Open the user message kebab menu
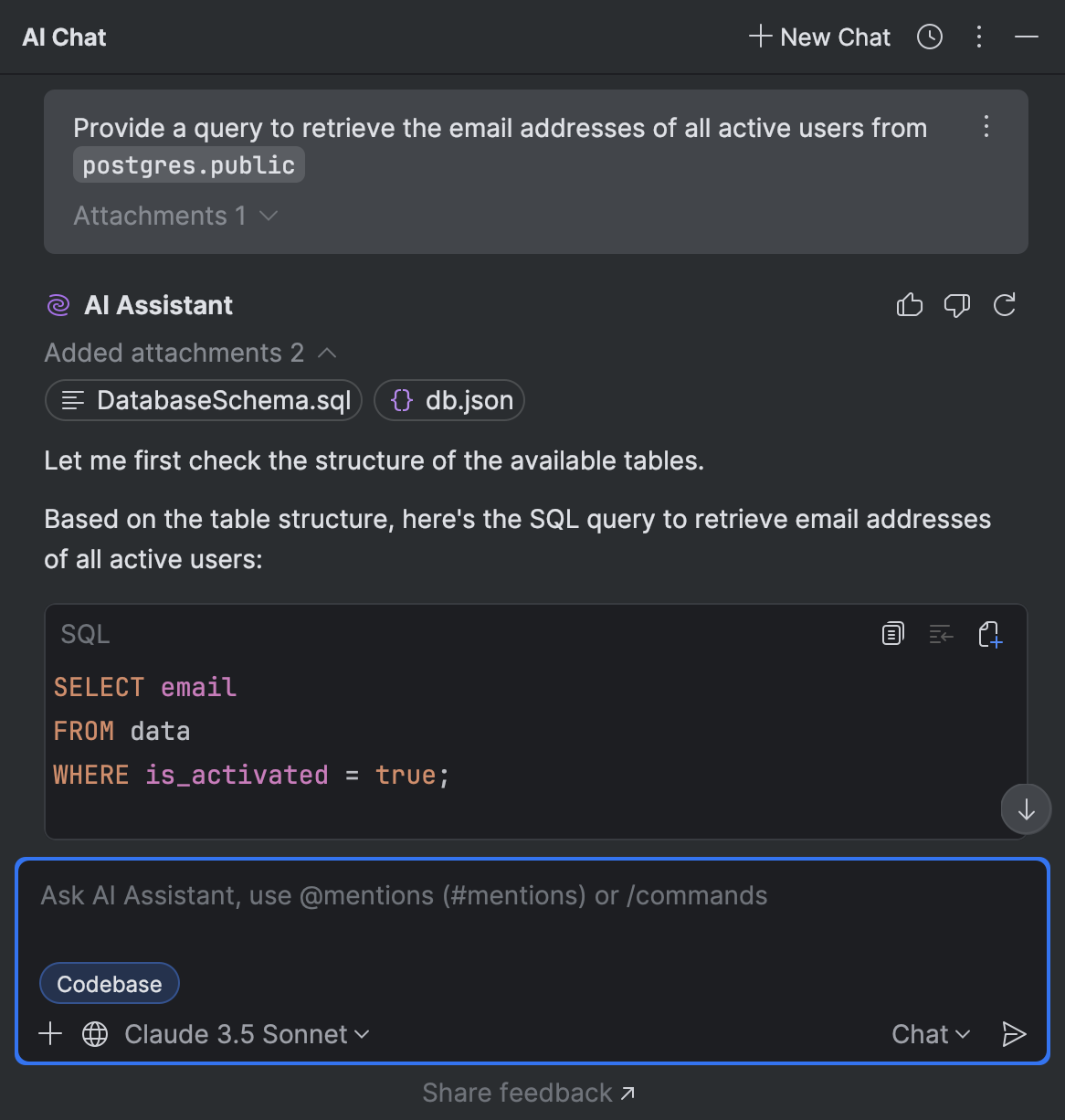The image size is (1065, 1120). point(986,128)
